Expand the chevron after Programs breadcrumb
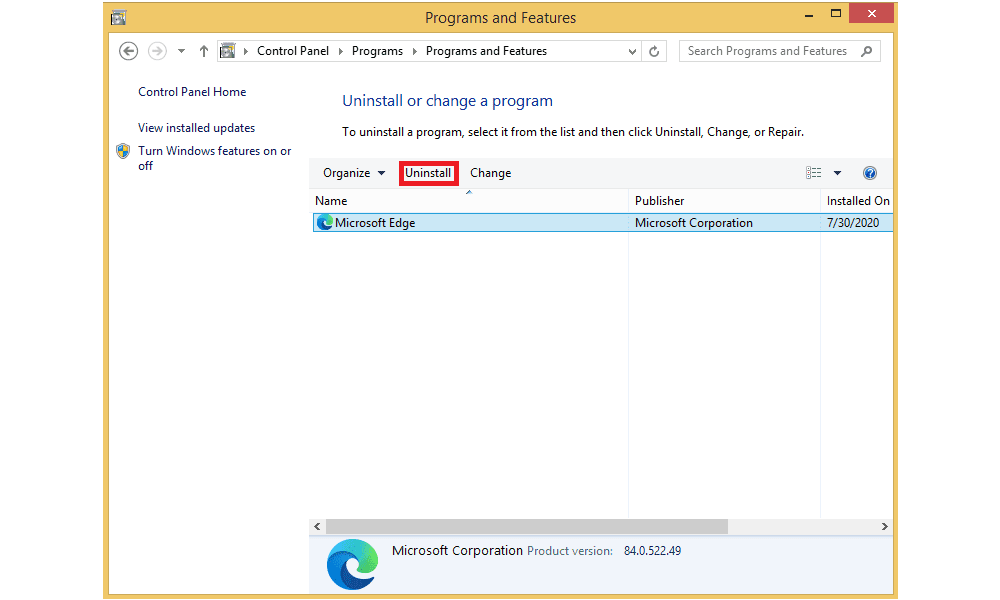 (x=415, y=51)
